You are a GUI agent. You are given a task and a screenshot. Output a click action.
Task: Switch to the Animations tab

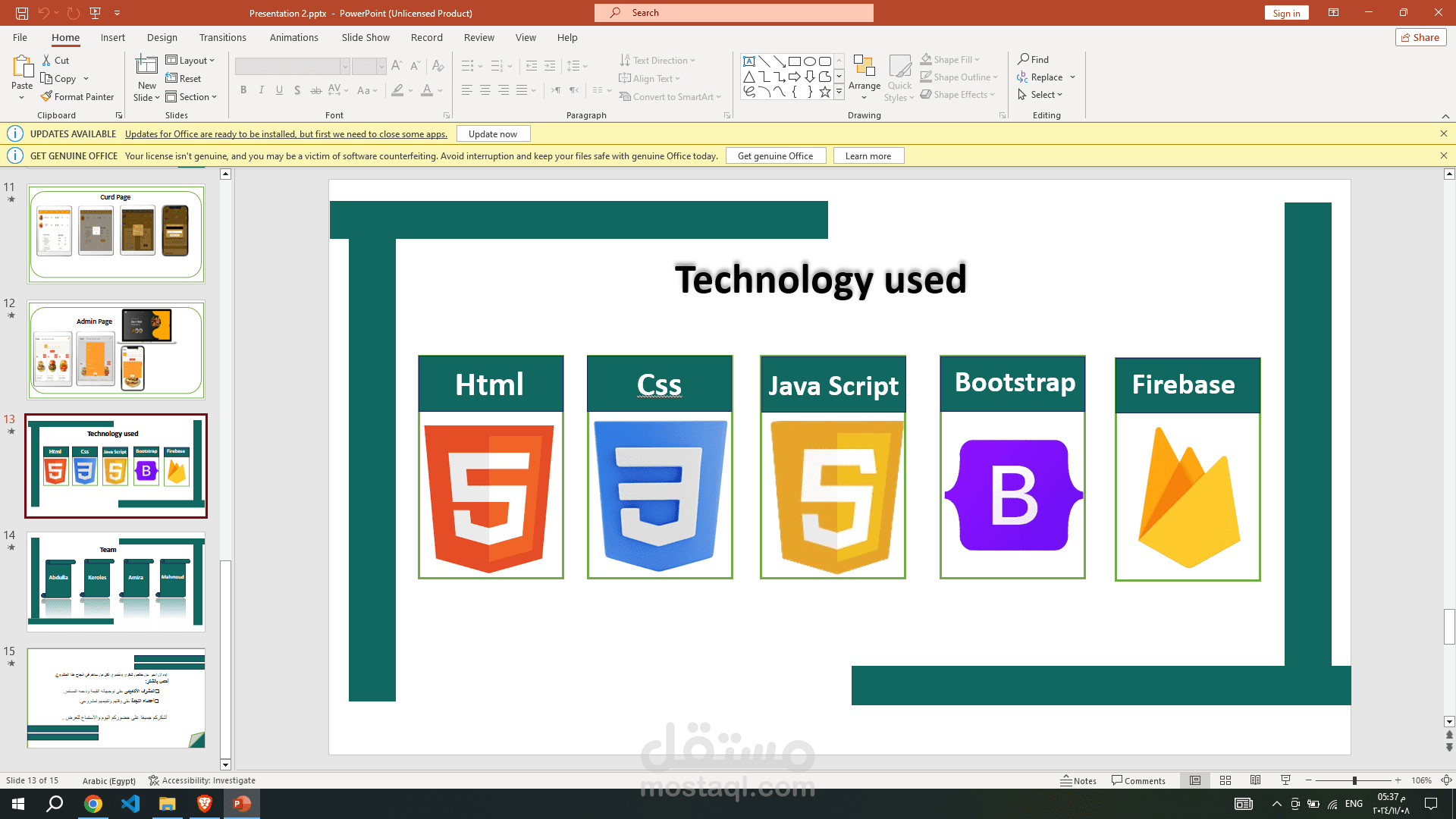[294, 38]
